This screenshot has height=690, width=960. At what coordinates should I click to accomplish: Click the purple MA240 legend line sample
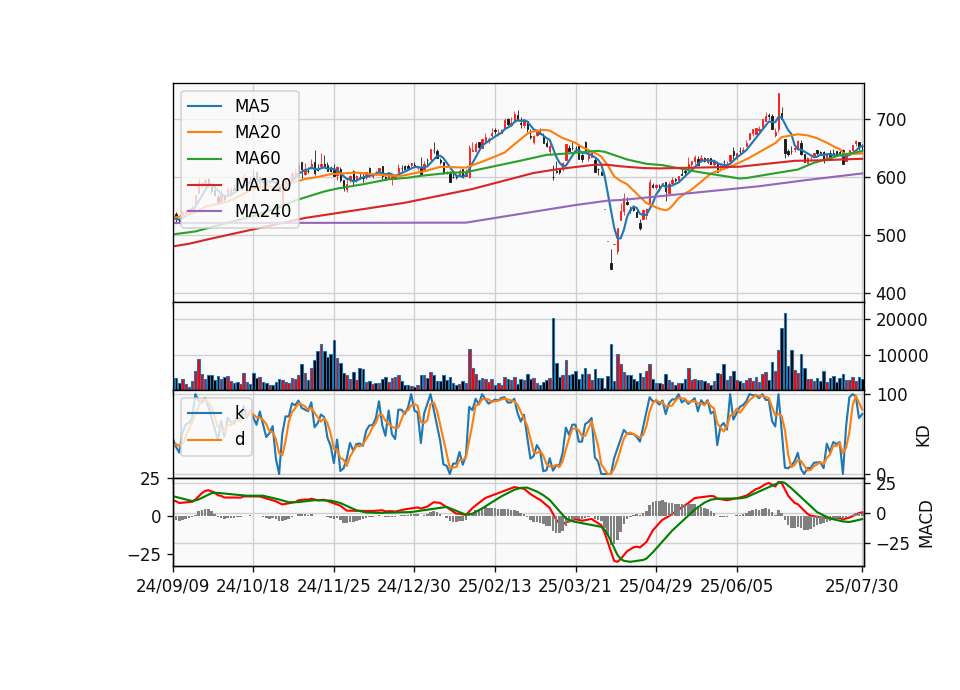pyautogui.click(x=204, y=211)
